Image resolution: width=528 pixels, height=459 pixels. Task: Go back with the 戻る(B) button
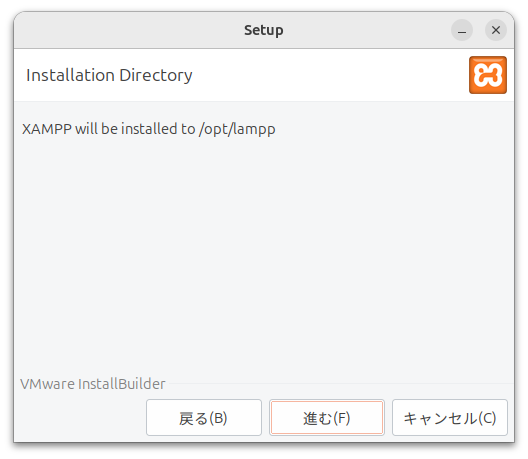204,418
